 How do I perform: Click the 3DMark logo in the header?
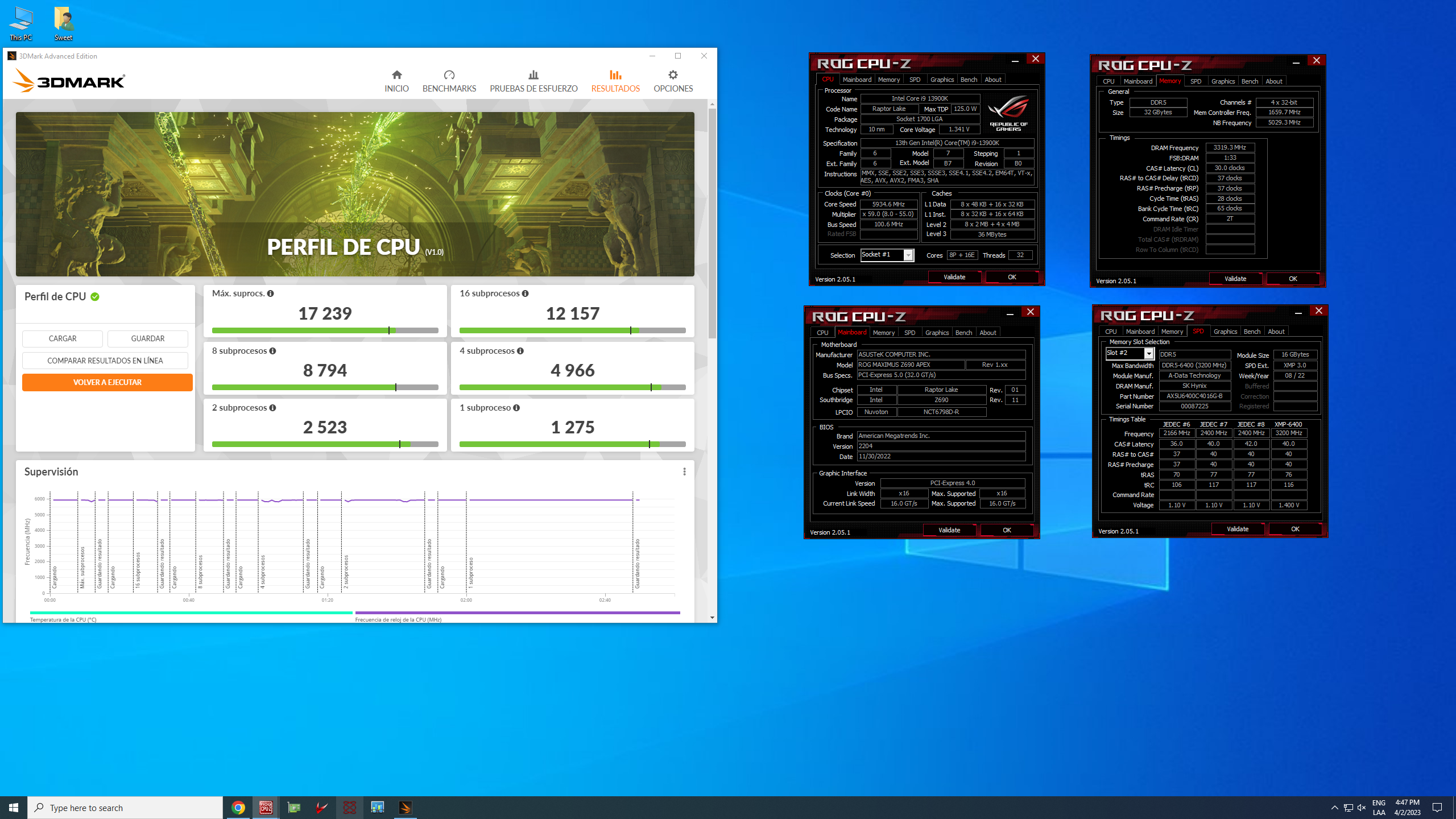tap(68, 81)
